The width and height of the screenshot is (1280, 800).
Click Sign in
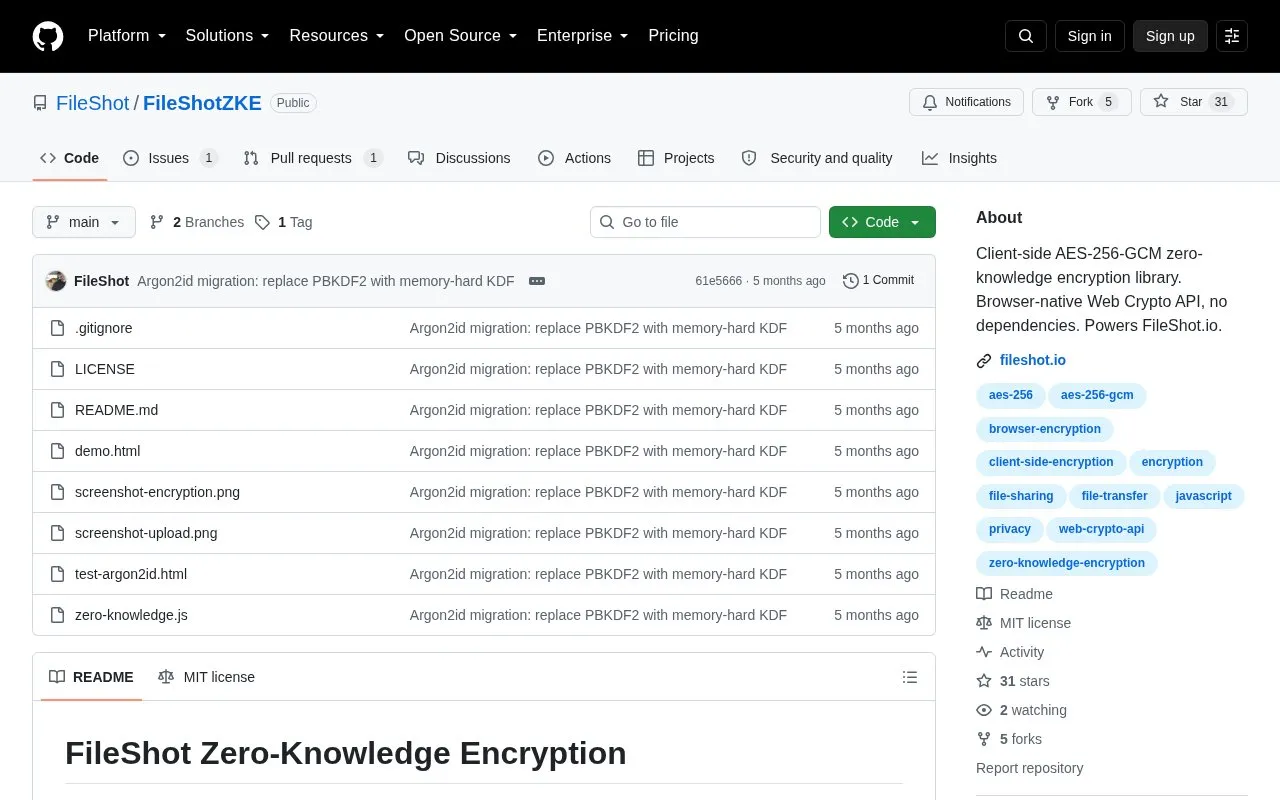tap(1089, 36)
